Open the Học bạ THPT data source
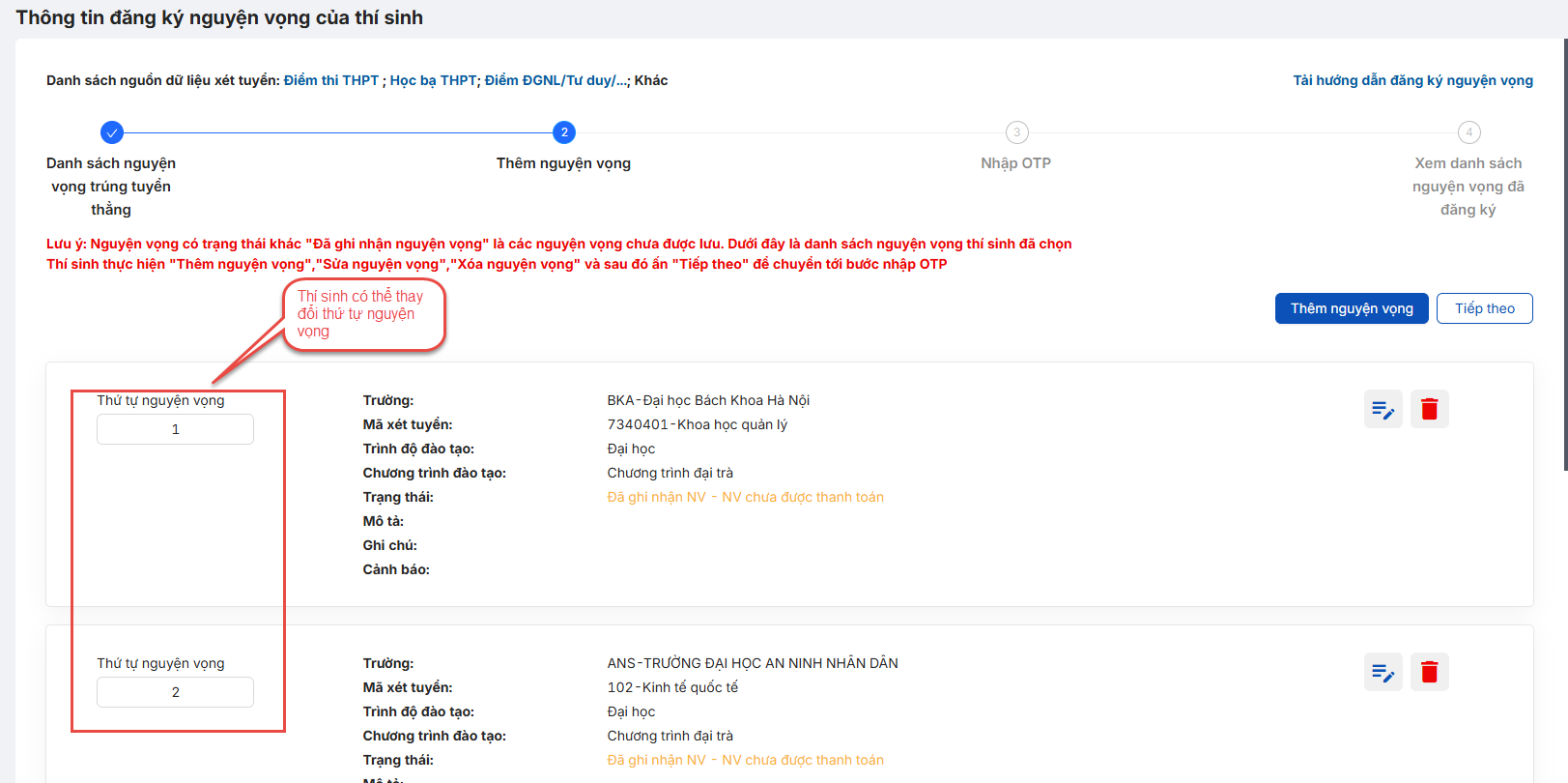 coord(433,80)
